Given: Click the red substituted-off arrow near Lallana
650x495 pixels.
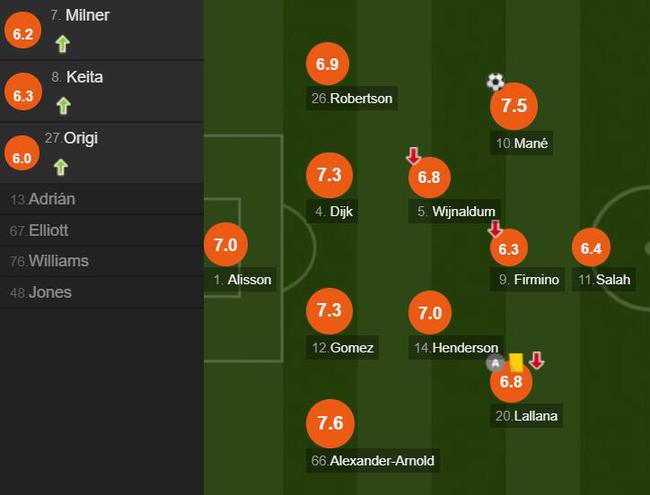Looking at the screenshot, I should coord(537,361).
